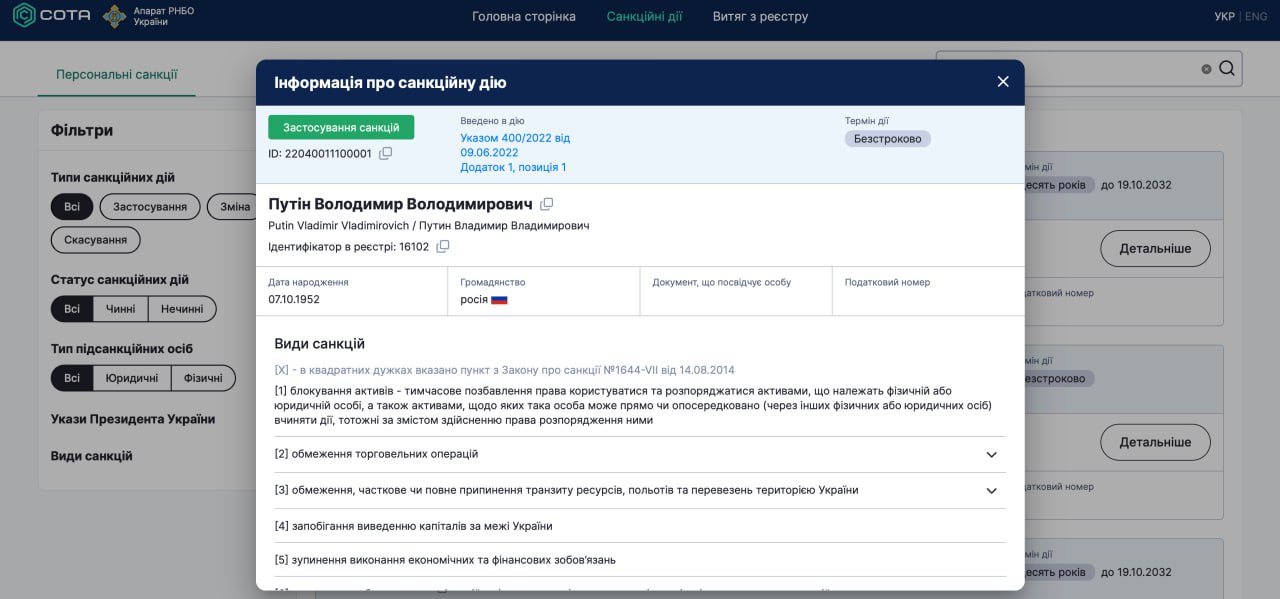Copy the sanction action ID number

click(386, 154)
